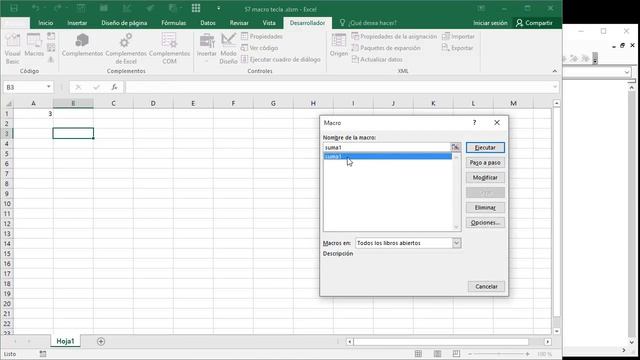Switch to Page Break Preview icon

pos(456,354)
